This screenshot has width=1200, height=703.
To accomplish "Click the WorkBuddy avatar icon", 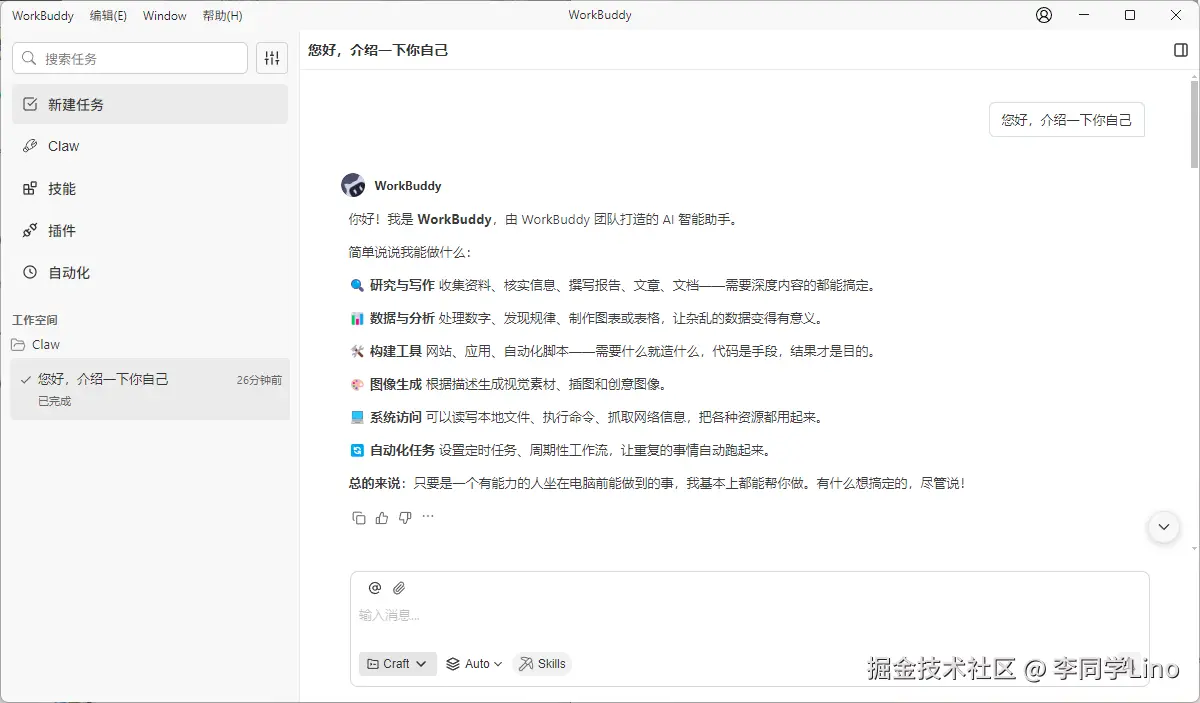I will [353, 185].
